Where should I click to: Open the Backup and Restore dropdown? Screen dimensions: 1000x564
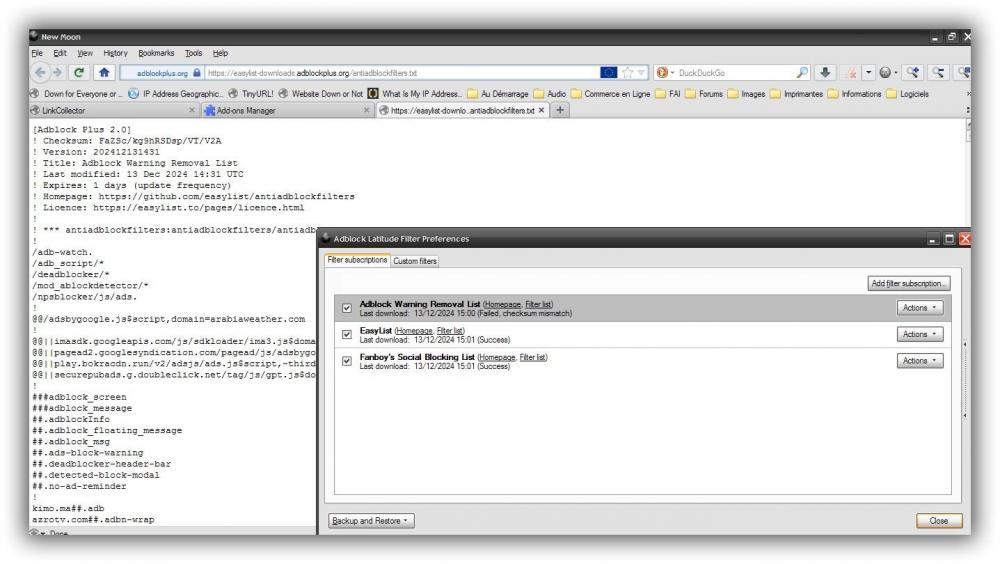(371, 521)
